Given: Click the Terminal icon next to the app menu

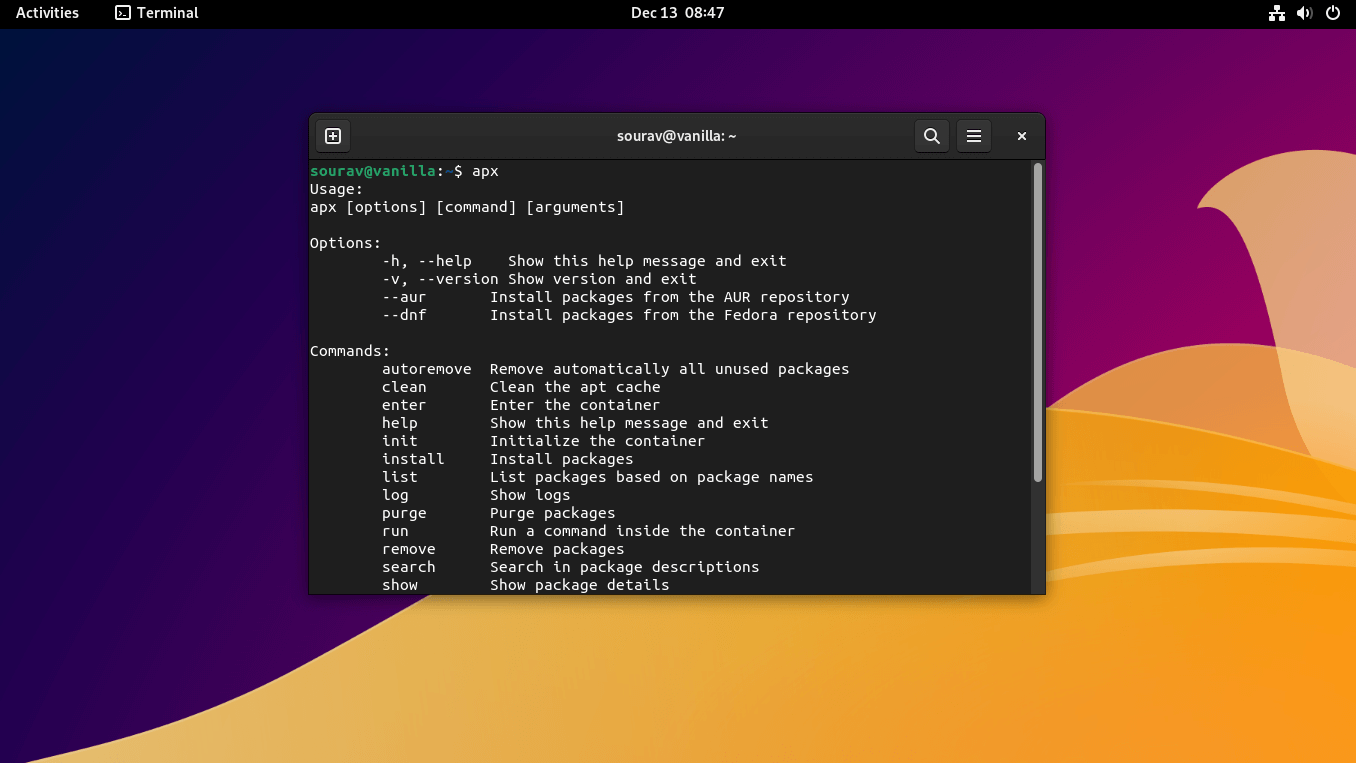Looking at the screenshot, I should (124, 13).
